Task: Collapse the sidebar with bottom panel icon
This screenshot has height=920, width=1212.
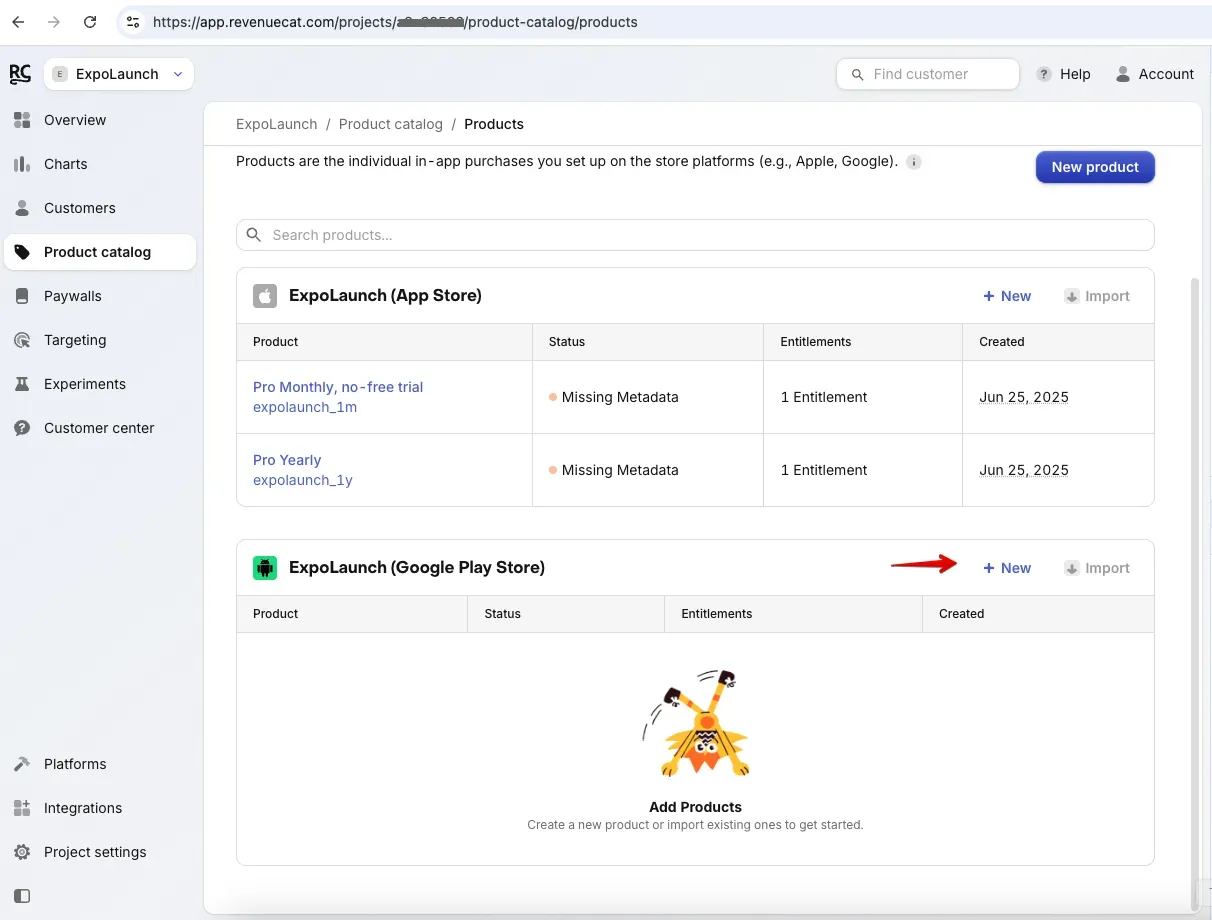Action: point(22,896)
